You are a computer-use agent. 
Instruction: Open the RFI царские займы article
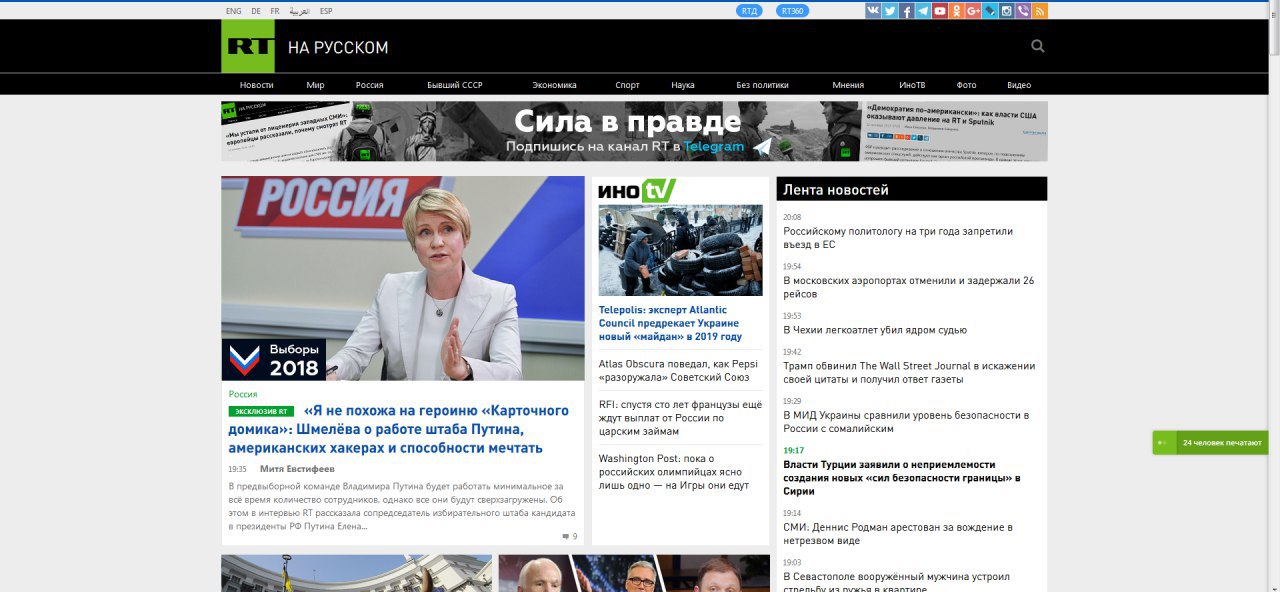pos(680,418)
